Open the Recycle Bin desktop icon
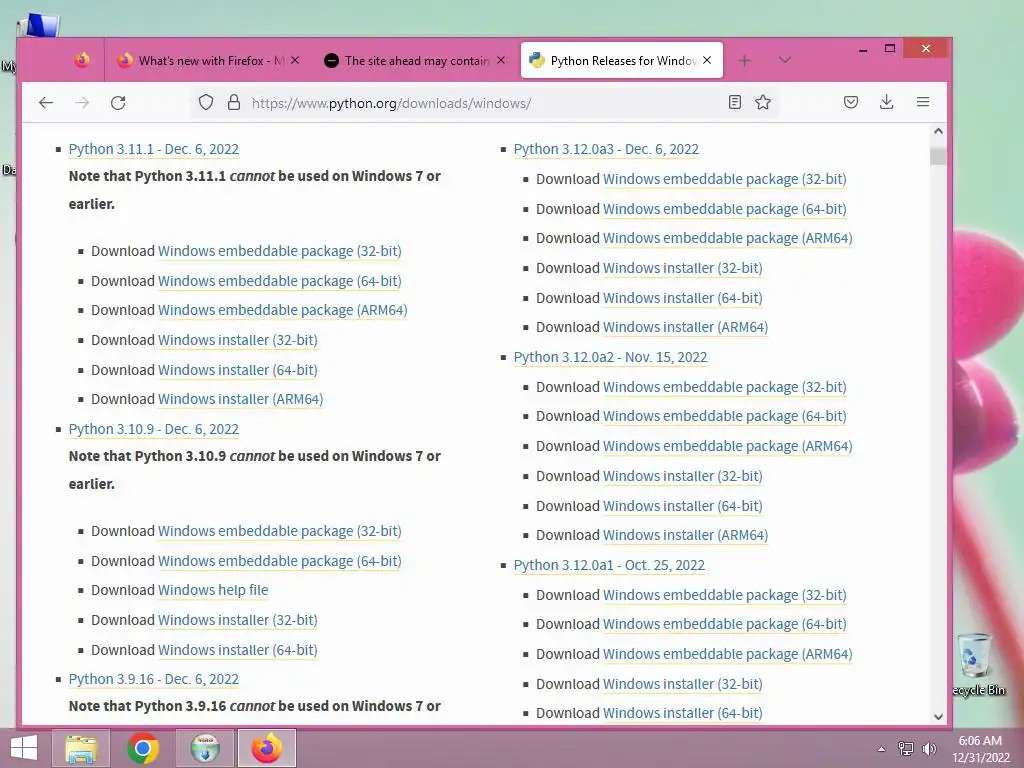This screenshot has height=768, width=1024. tap(978, 665)
